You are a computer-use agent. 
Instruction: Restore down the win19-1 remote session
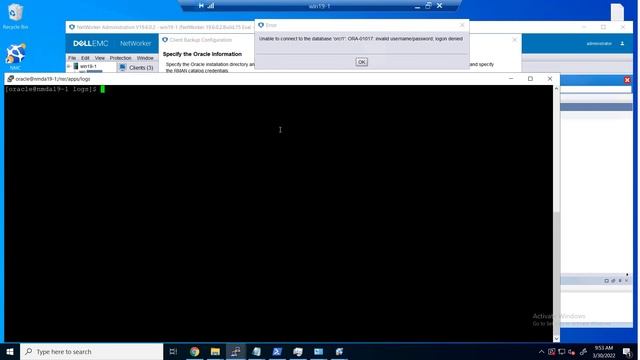(x=428, y=6)
